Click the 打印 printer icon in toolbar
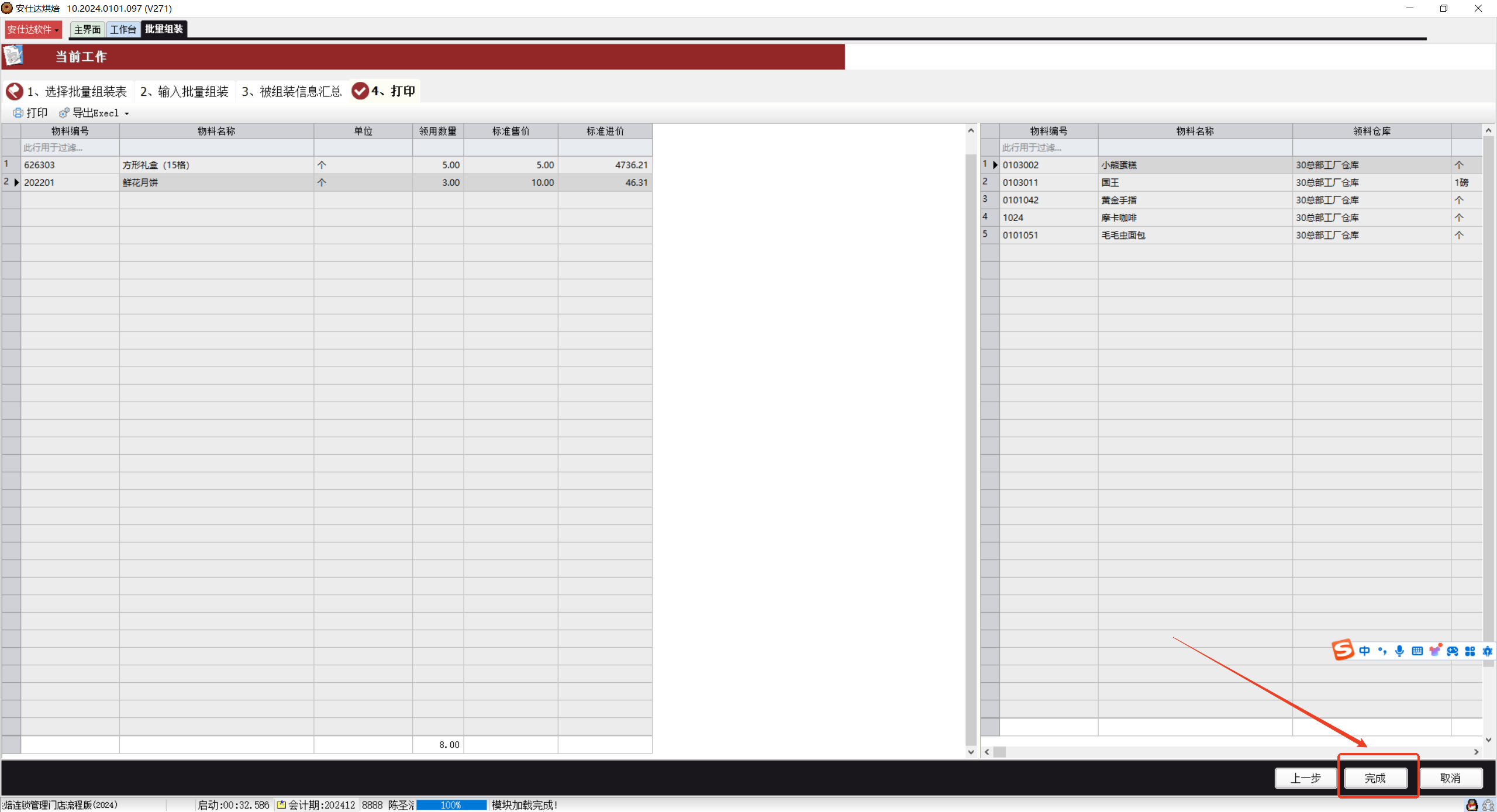 point(18,113)
